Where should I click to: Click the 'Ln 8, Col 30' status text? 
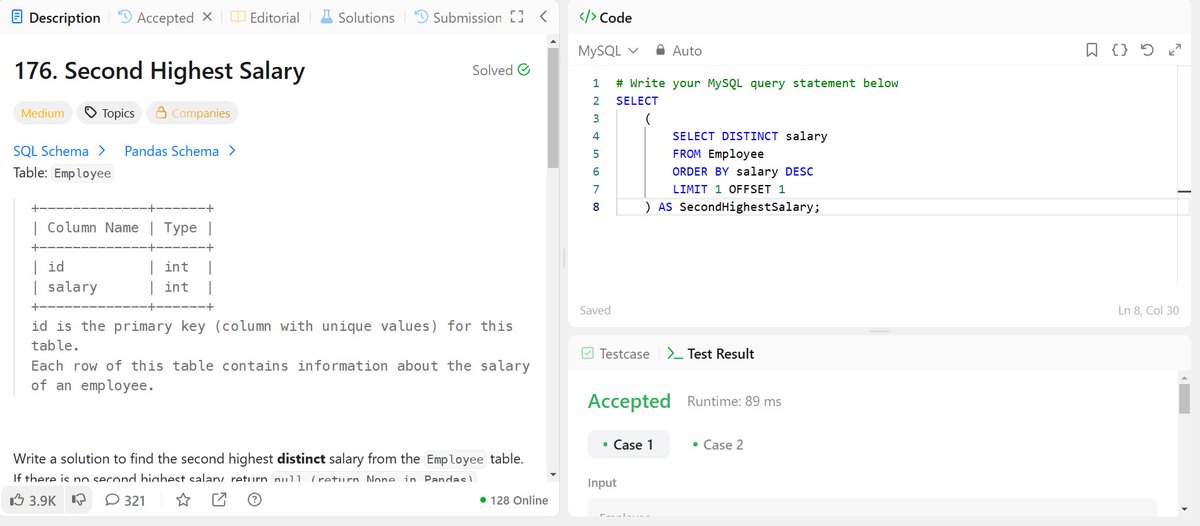pos(1150,310)
